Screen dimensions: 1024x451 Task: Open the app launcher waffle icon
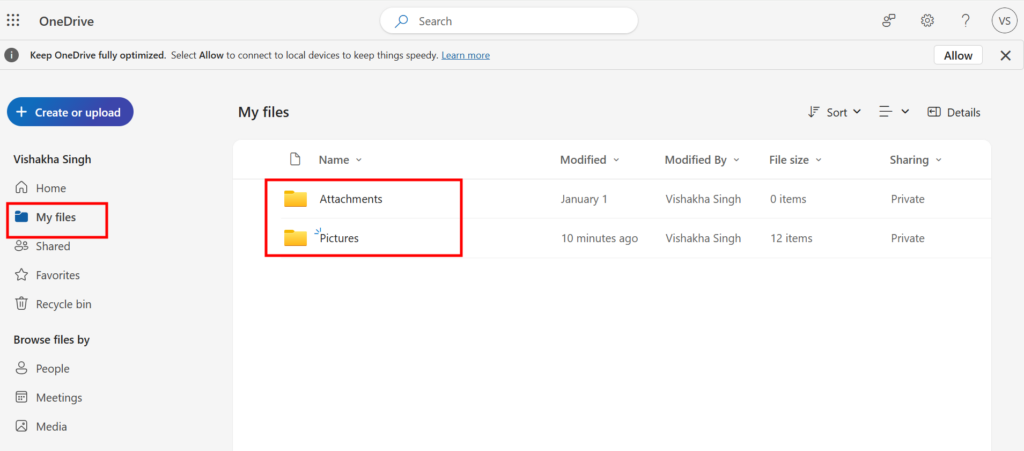13,21
